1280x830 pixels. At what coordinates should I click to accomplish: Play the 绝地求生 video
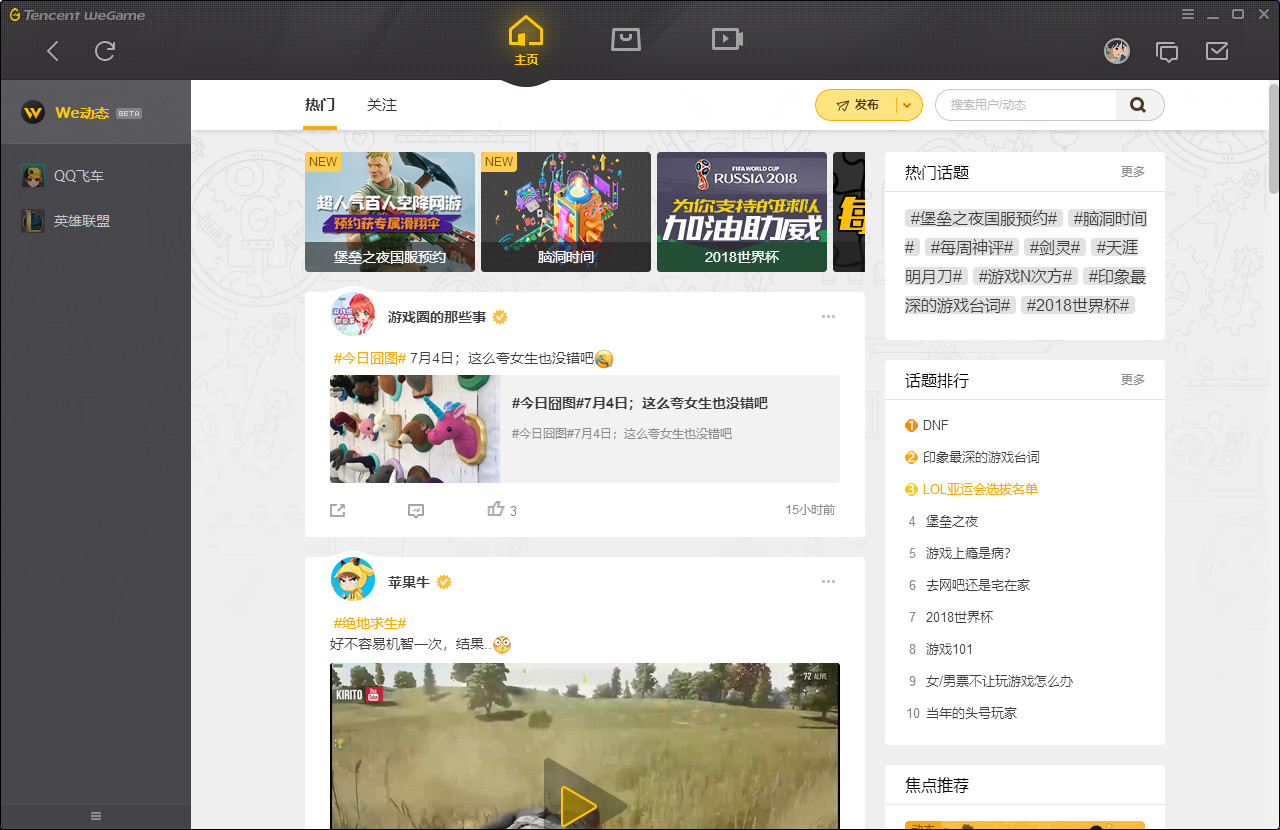pyautogui.click(x=584, y=805)
